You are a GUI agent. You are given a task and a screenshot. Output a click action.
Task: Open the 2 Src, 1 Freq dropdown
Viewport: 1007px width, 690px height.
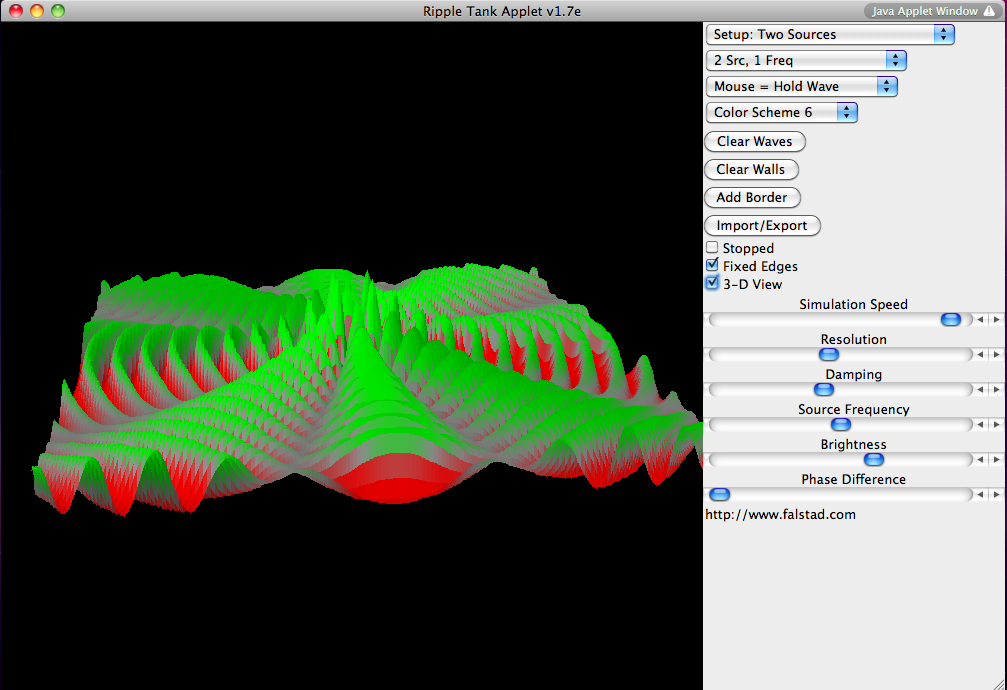806,60
